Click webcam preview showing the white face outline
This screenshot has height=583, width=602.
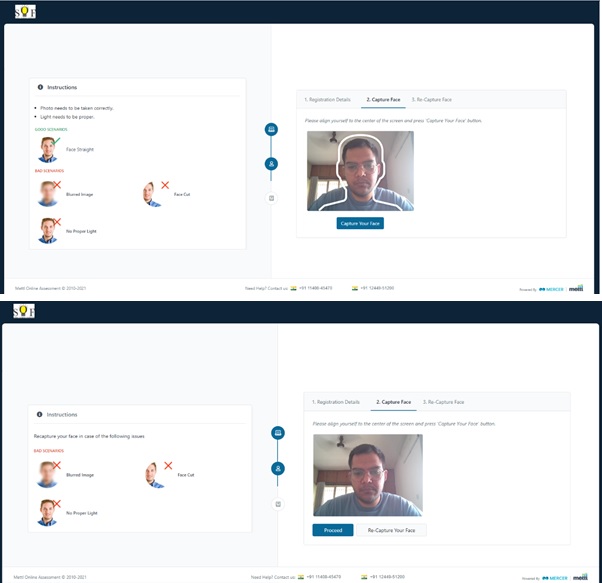[x=360, y=171]
